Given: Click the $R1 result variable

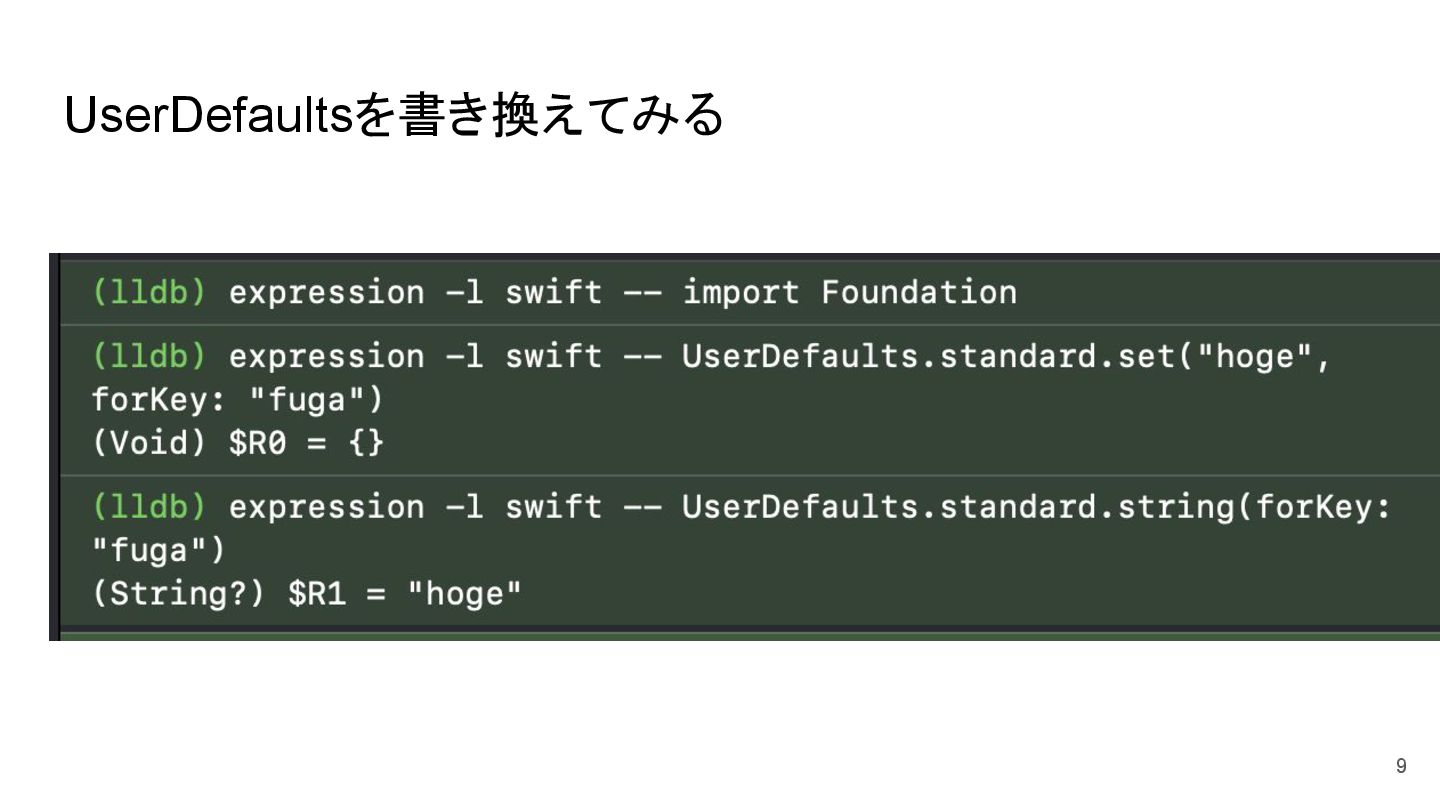Looking at the screenshot, I should 317,594.
